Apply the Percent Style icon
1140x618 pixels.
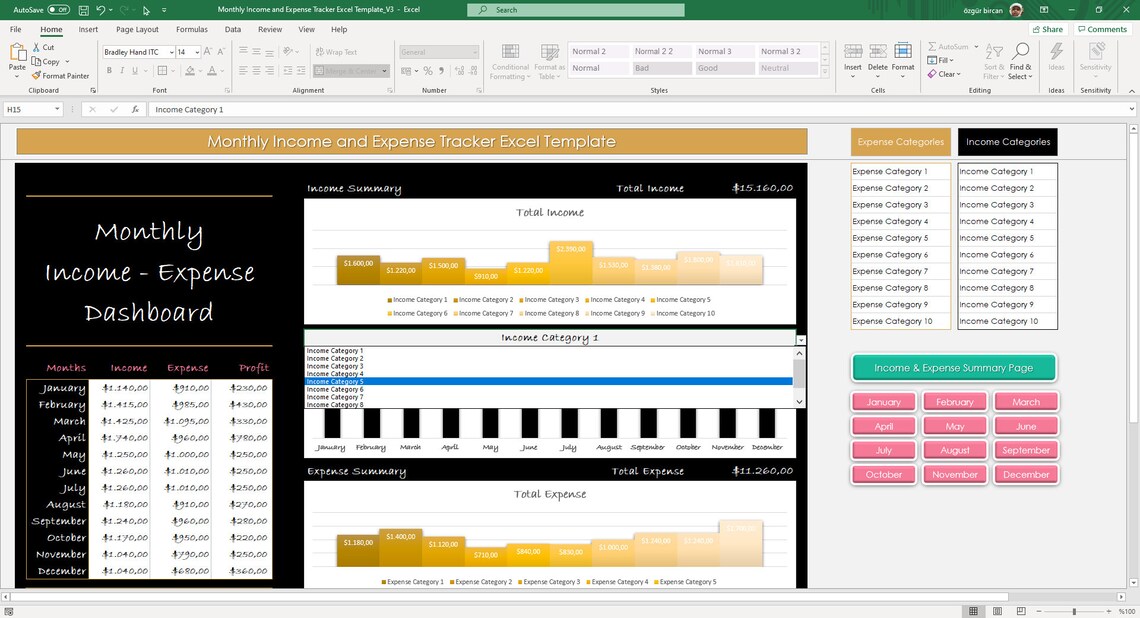tap(427, 70)
